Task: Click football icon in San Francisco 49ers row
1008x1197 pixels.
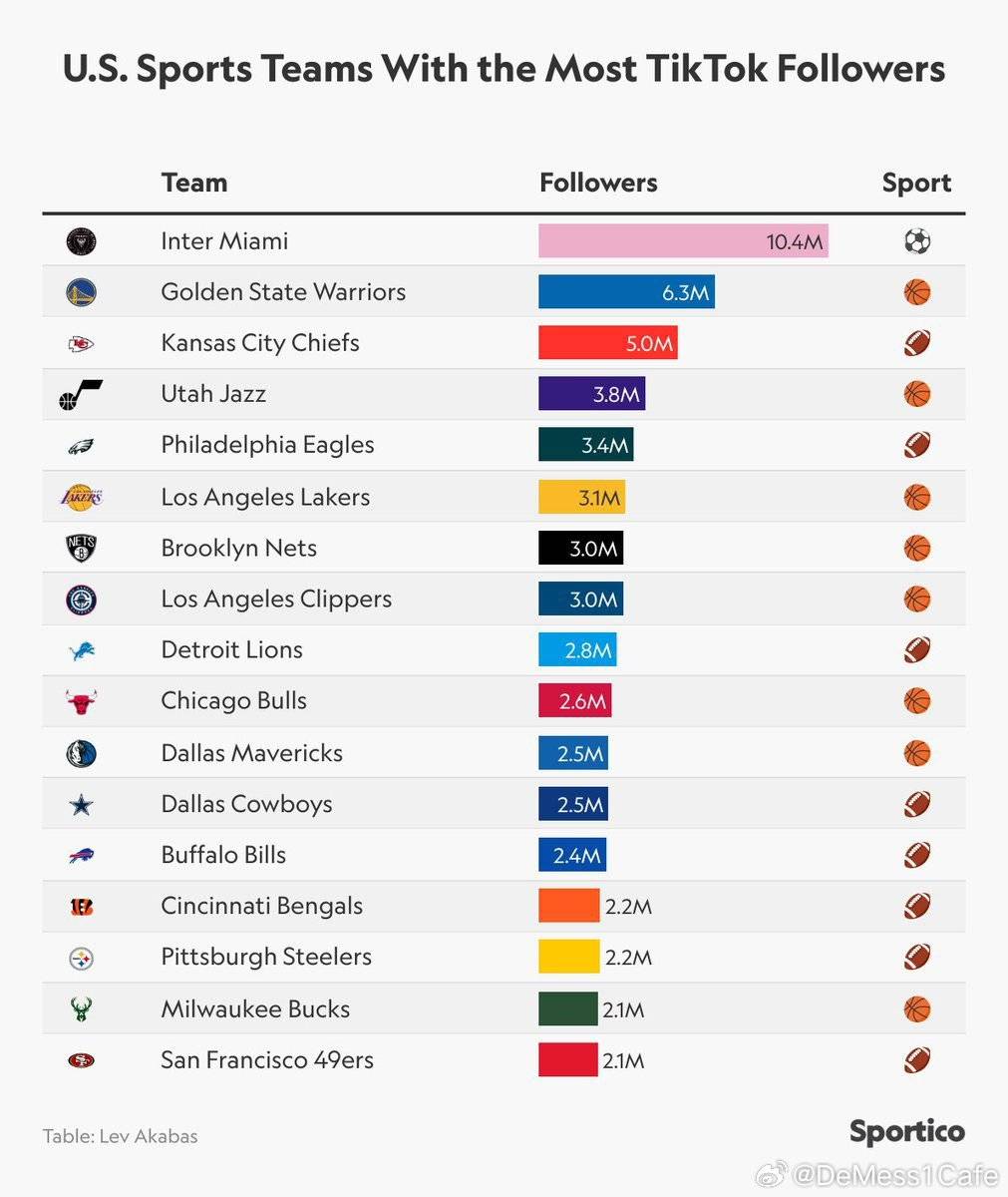Action: 917,1059
